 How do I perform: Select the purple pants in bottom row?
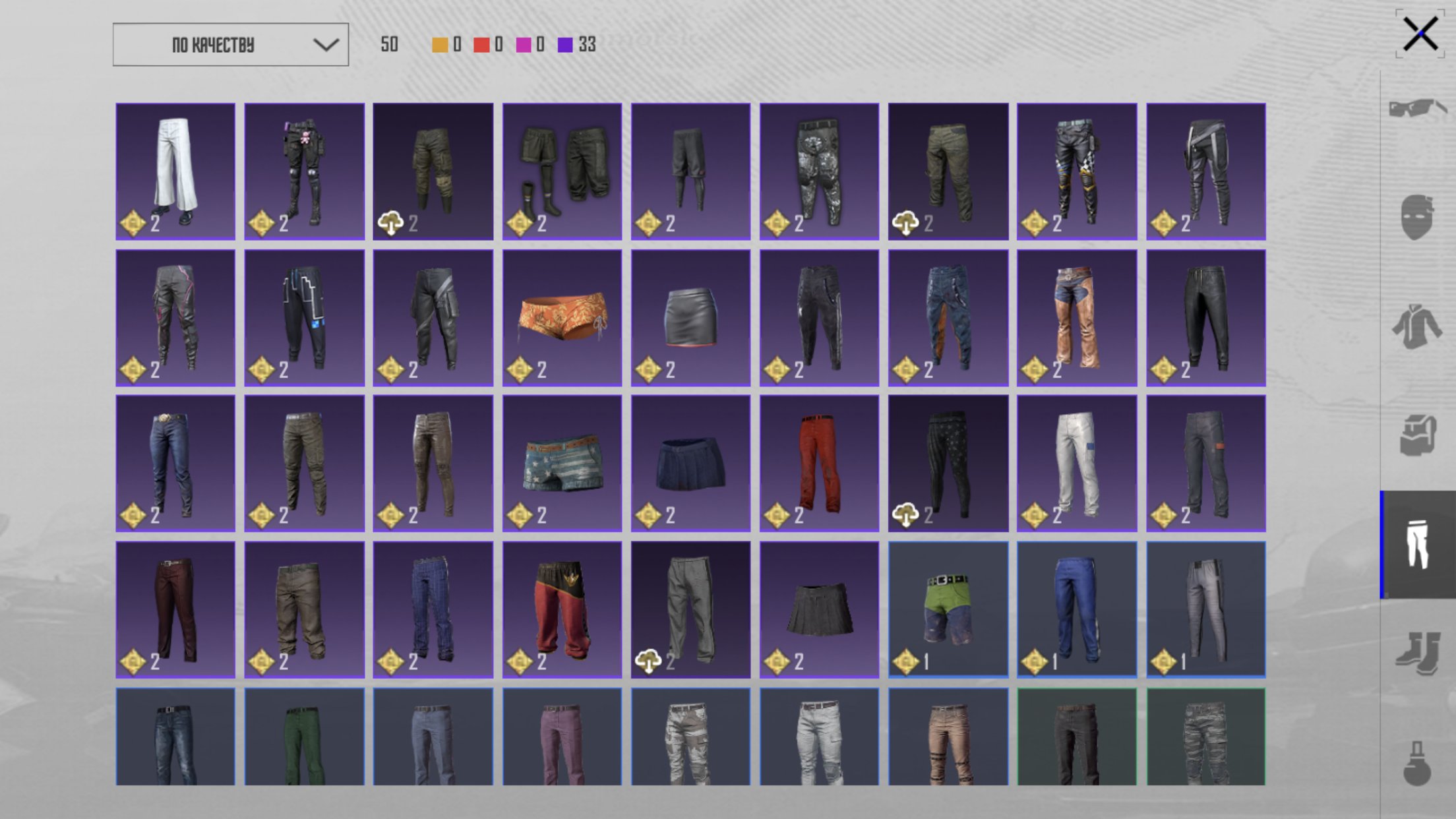pos(562,737)
